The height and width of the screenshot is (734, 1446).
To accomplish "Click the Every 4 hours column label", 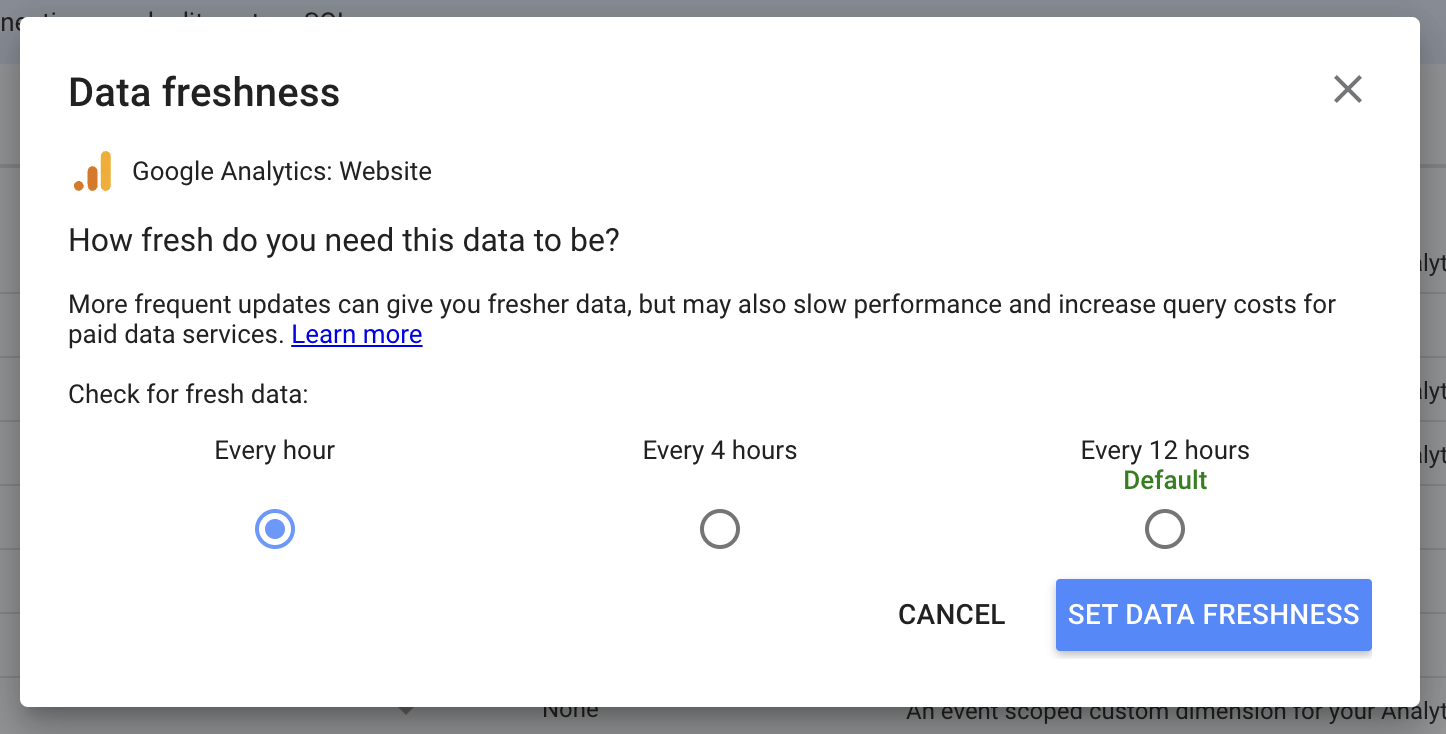I will coord(720,450).
